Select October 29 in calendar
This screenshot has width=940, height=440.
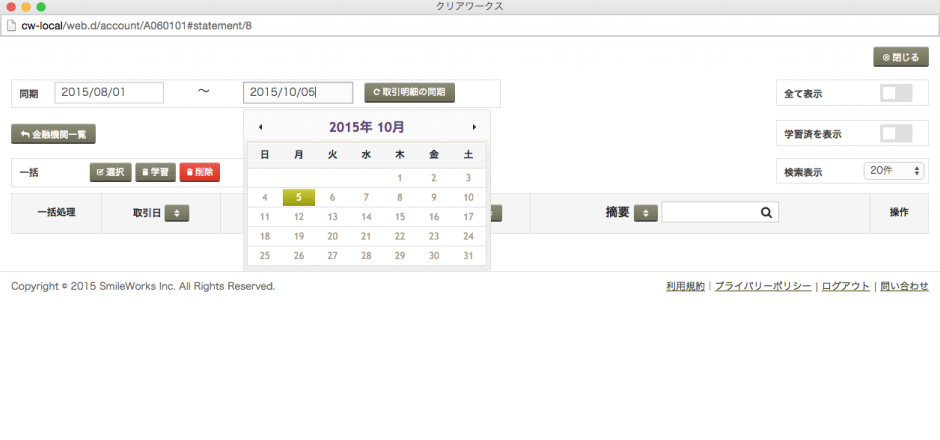click(x=400, y=256)
